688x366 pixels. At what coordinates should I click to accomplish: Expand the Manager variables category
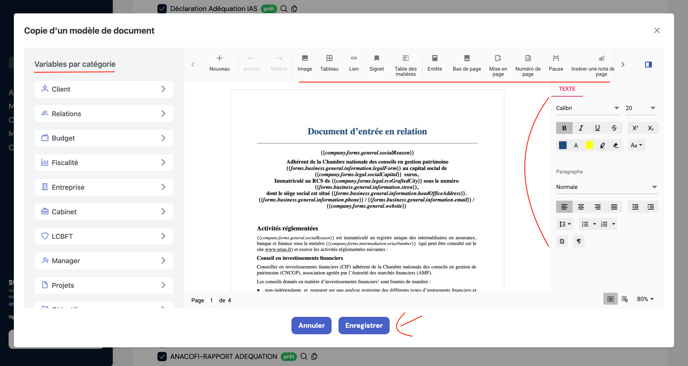(104, 261)
